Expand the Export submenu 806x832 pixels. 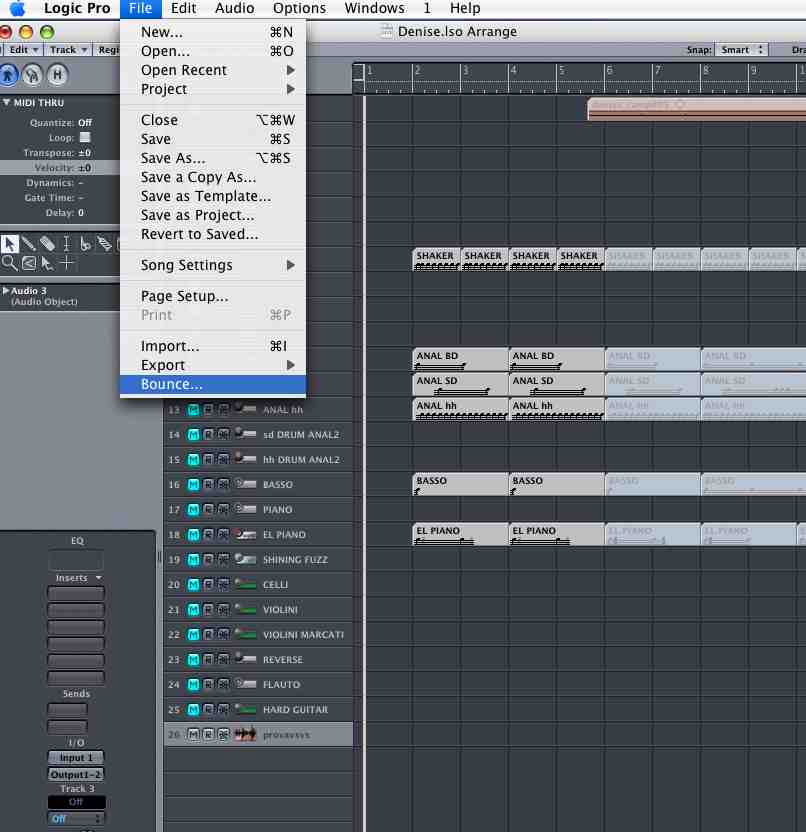pyautogui.click(x=213, y=365)
